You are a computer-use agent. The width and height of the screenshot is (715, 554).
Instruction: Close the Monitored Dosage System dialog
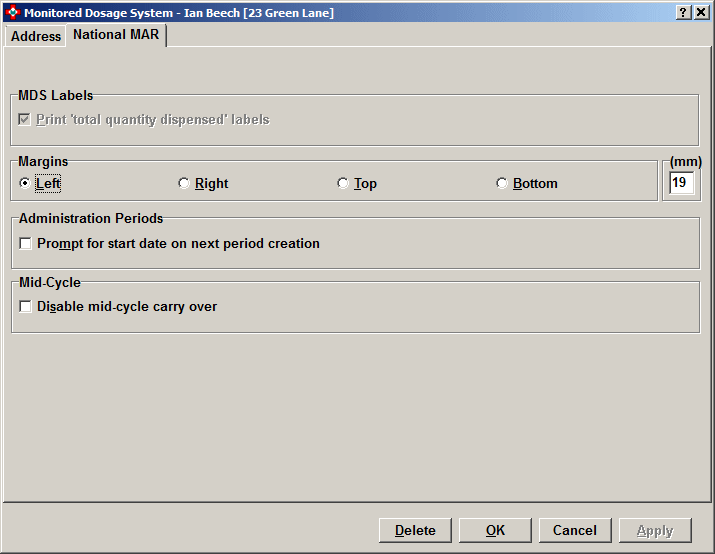tap(701, 12)
